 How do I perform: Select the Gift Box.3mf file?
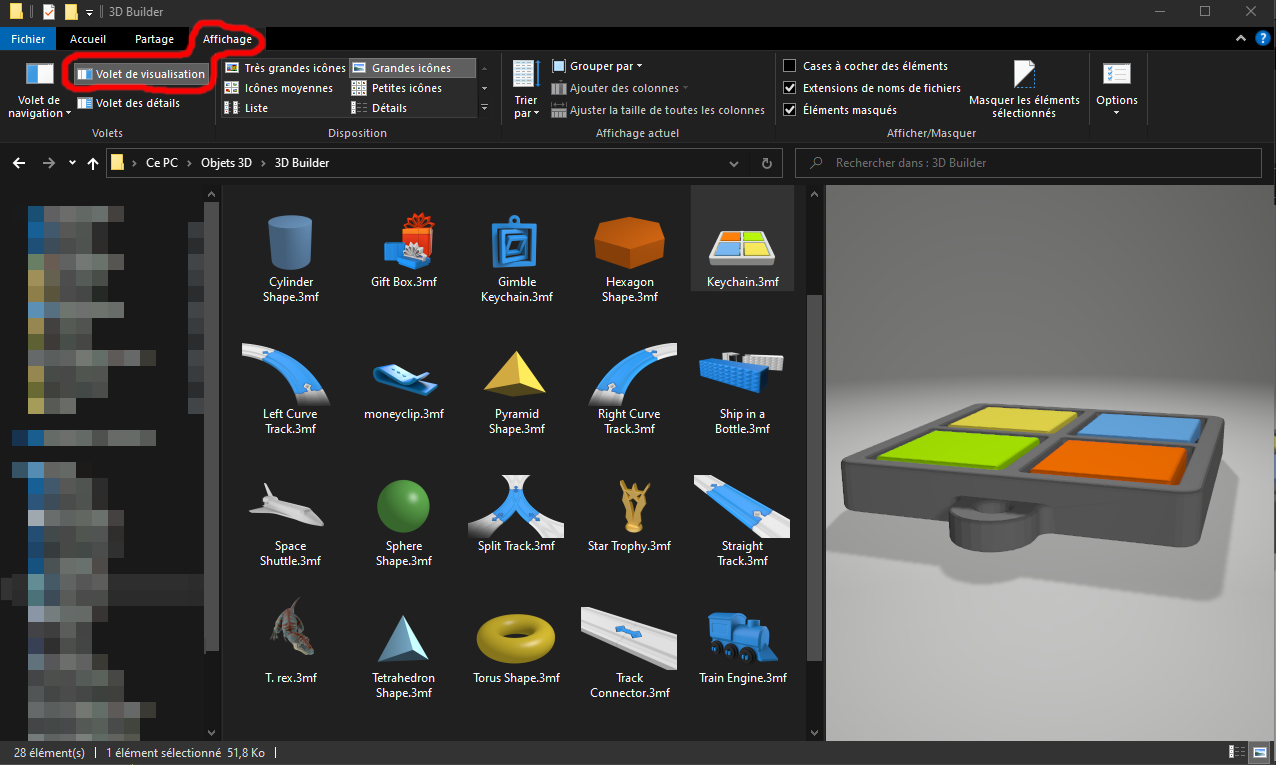click(404, 240)
